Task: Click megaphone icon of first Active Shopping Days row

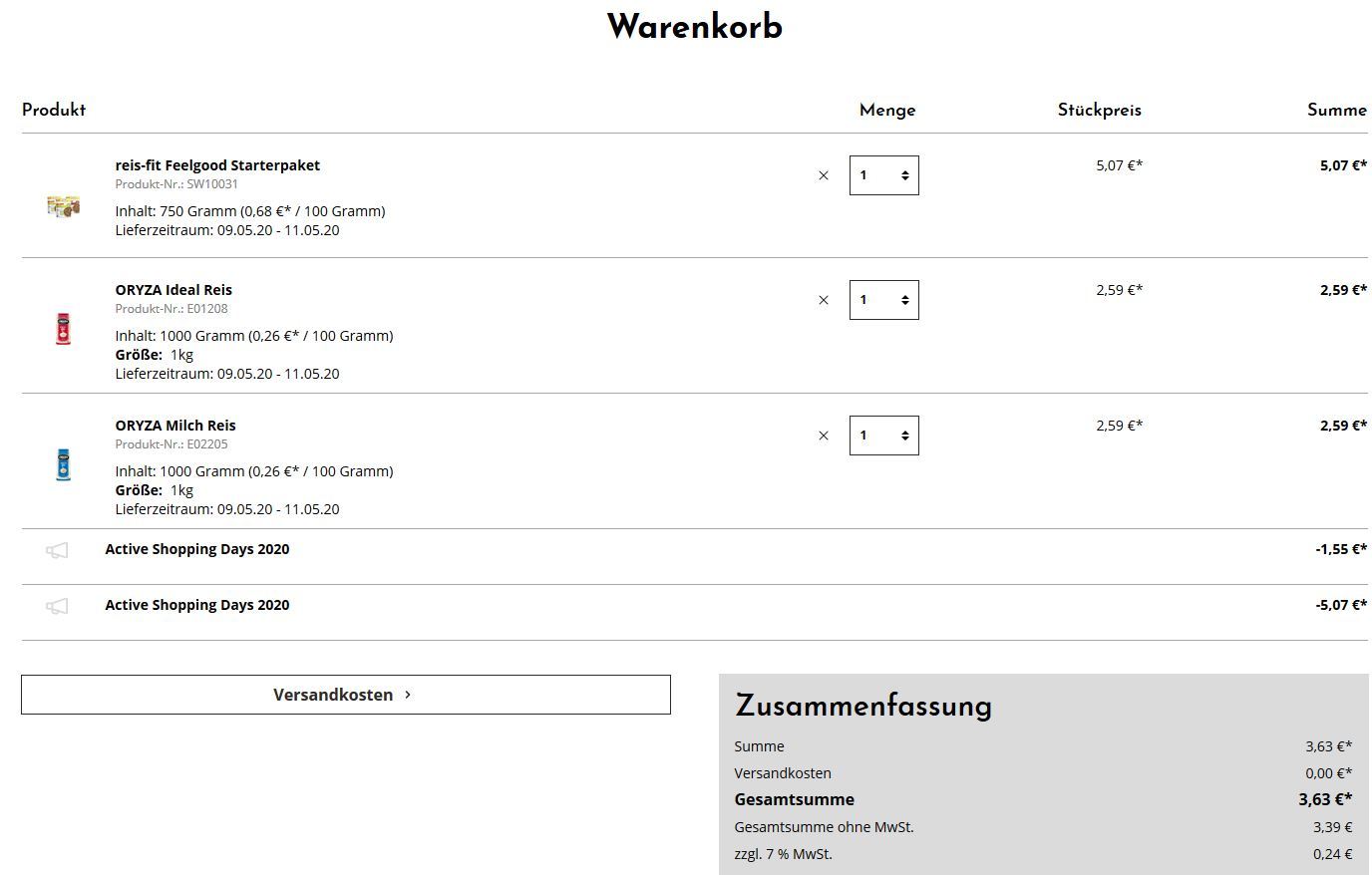Action: click(x=57, y=550)
